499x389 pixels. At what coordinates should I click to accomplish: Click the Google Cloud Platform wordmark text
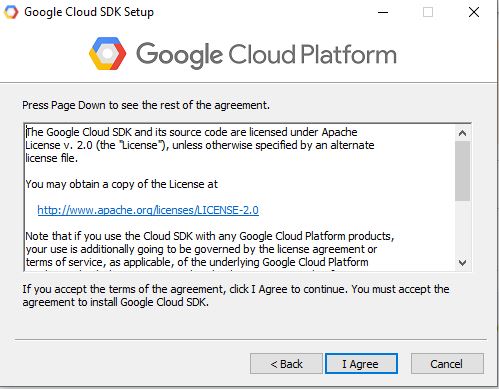click(266, 54)
